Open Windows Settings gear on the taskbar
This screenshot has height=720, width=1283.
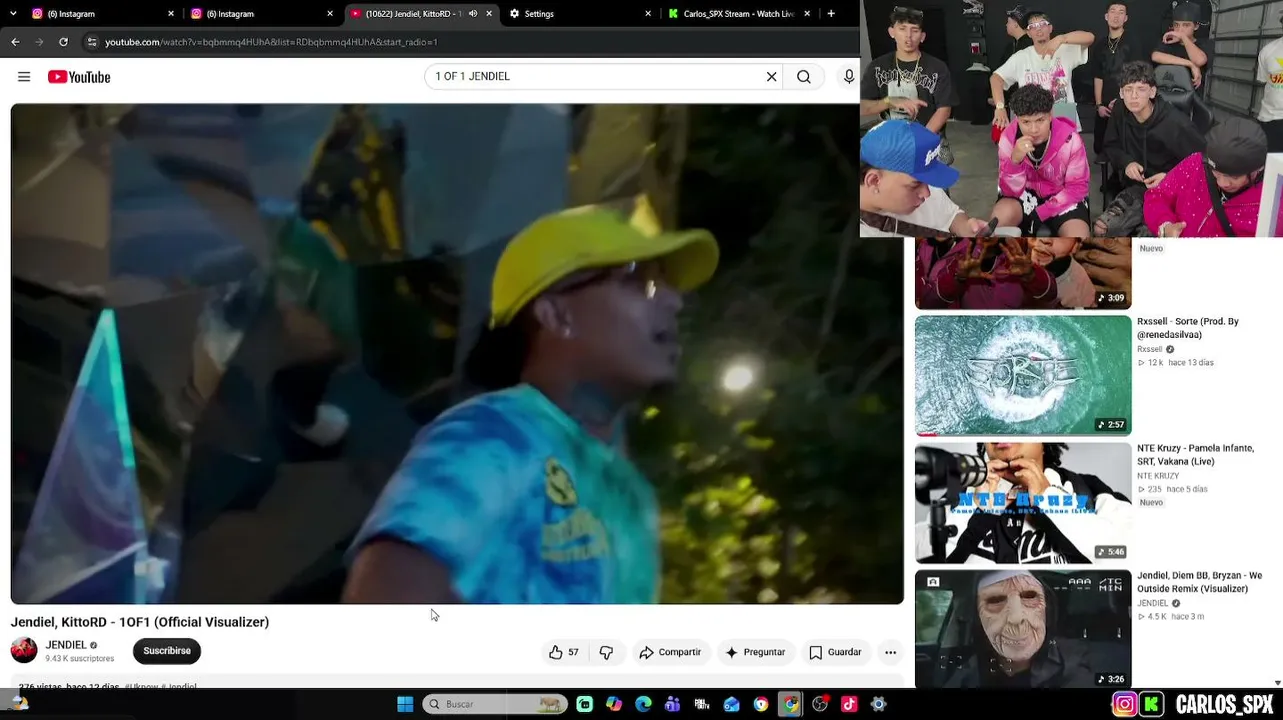(x=878, y=704)
